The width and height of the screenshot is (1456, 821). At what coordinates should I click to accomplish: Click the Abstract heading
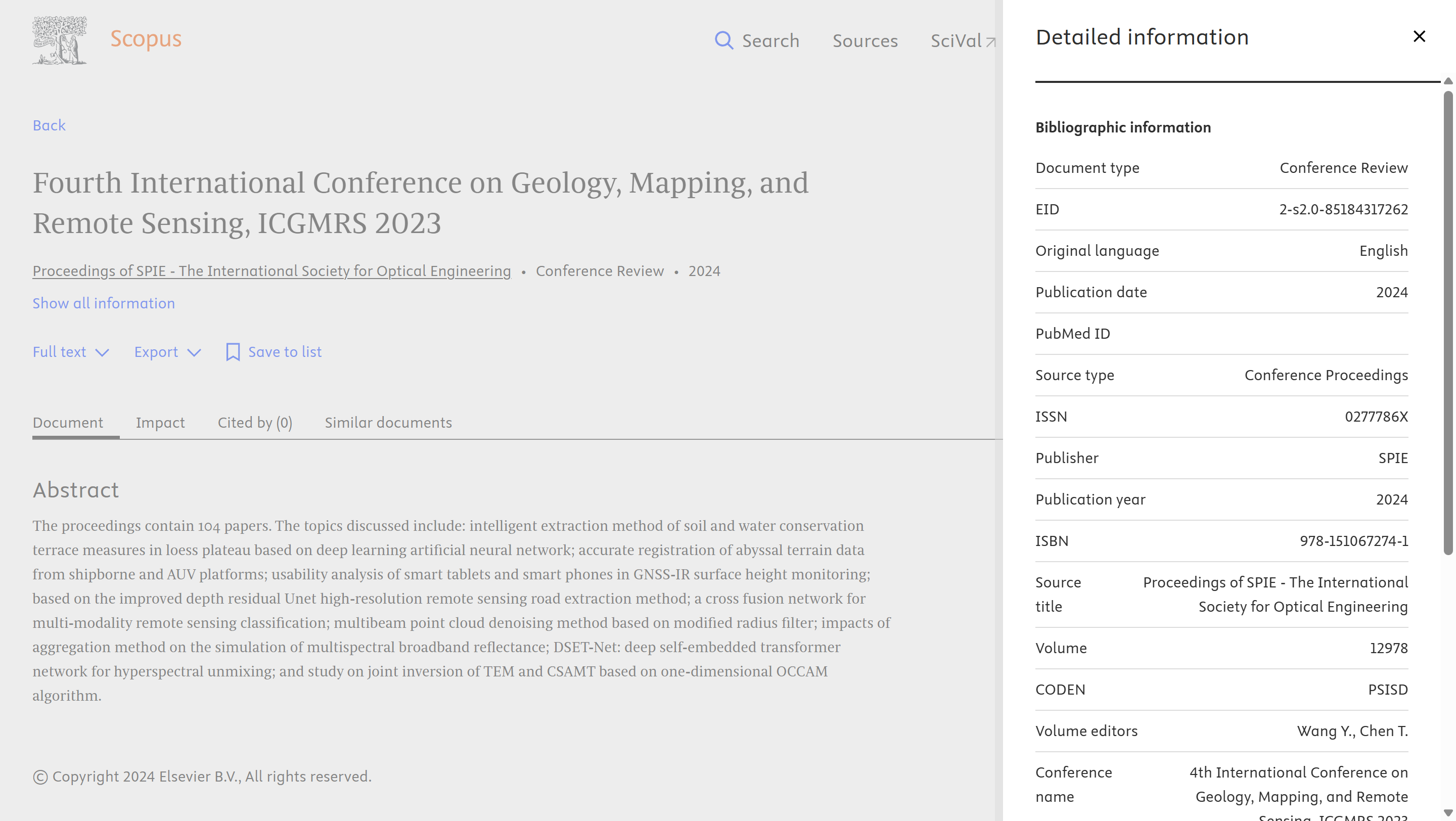coord(76,490)
